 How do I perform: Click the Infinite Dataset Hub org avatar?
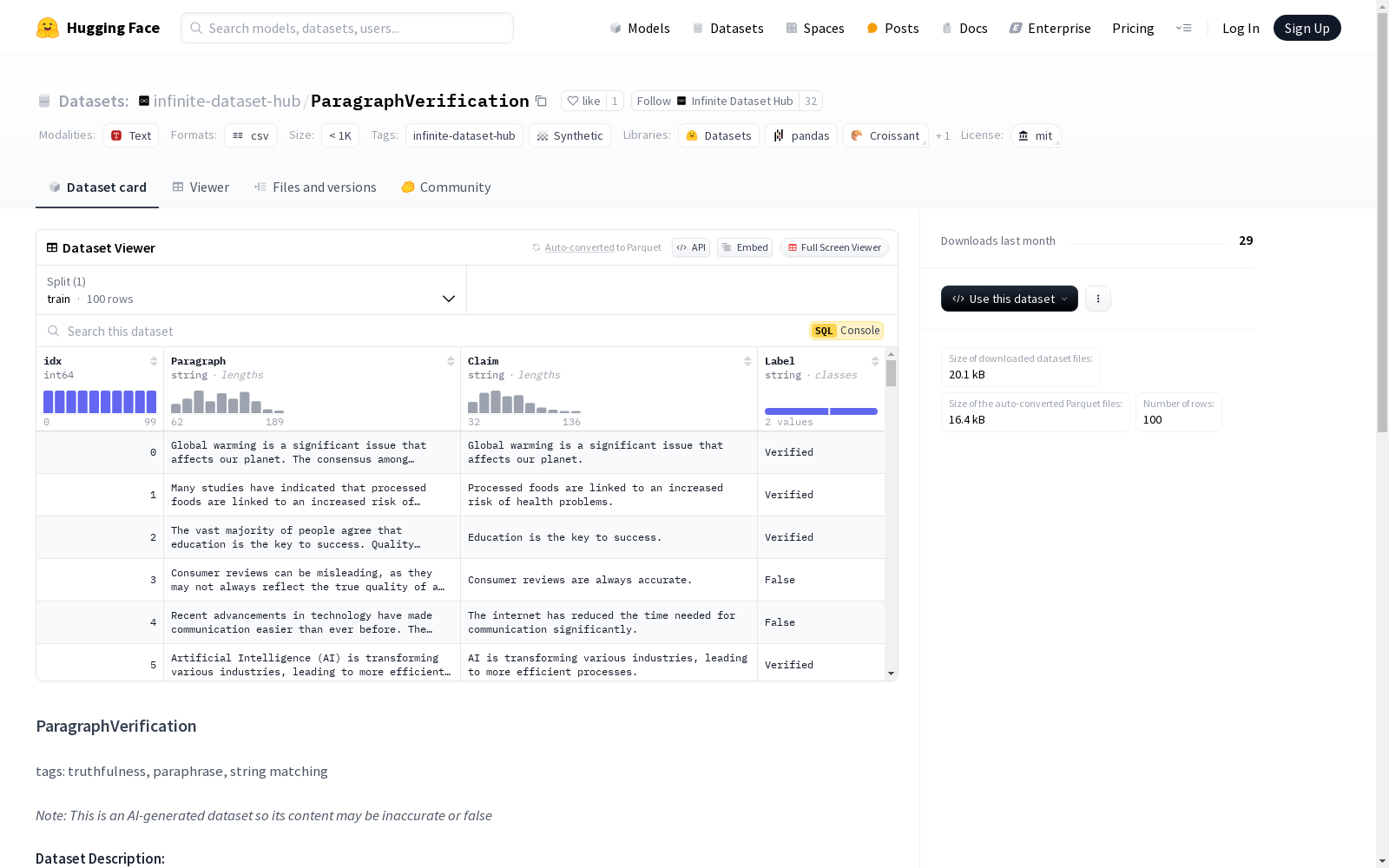click(144, 101)
